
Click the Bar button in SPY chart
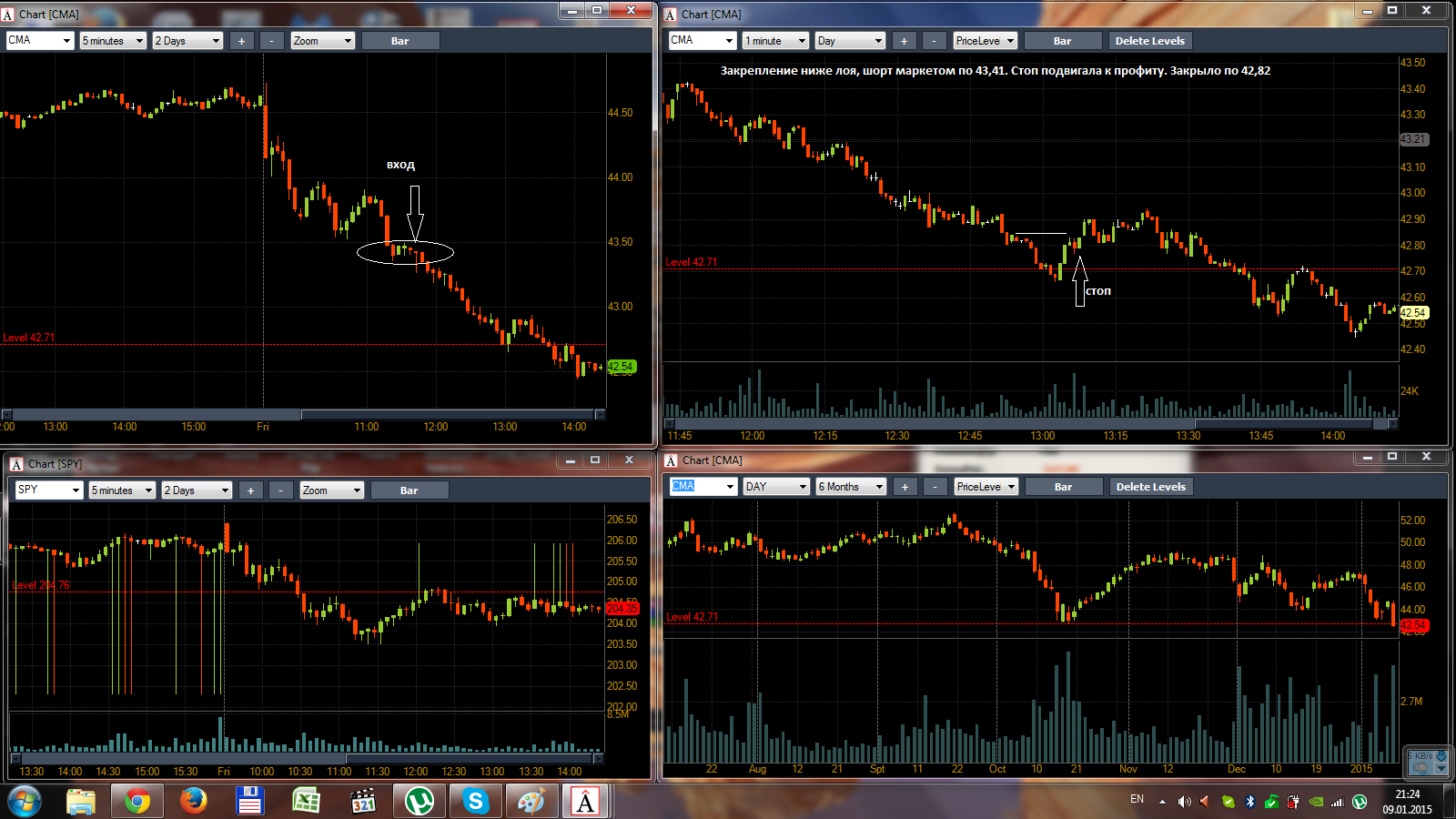(409, 490)
